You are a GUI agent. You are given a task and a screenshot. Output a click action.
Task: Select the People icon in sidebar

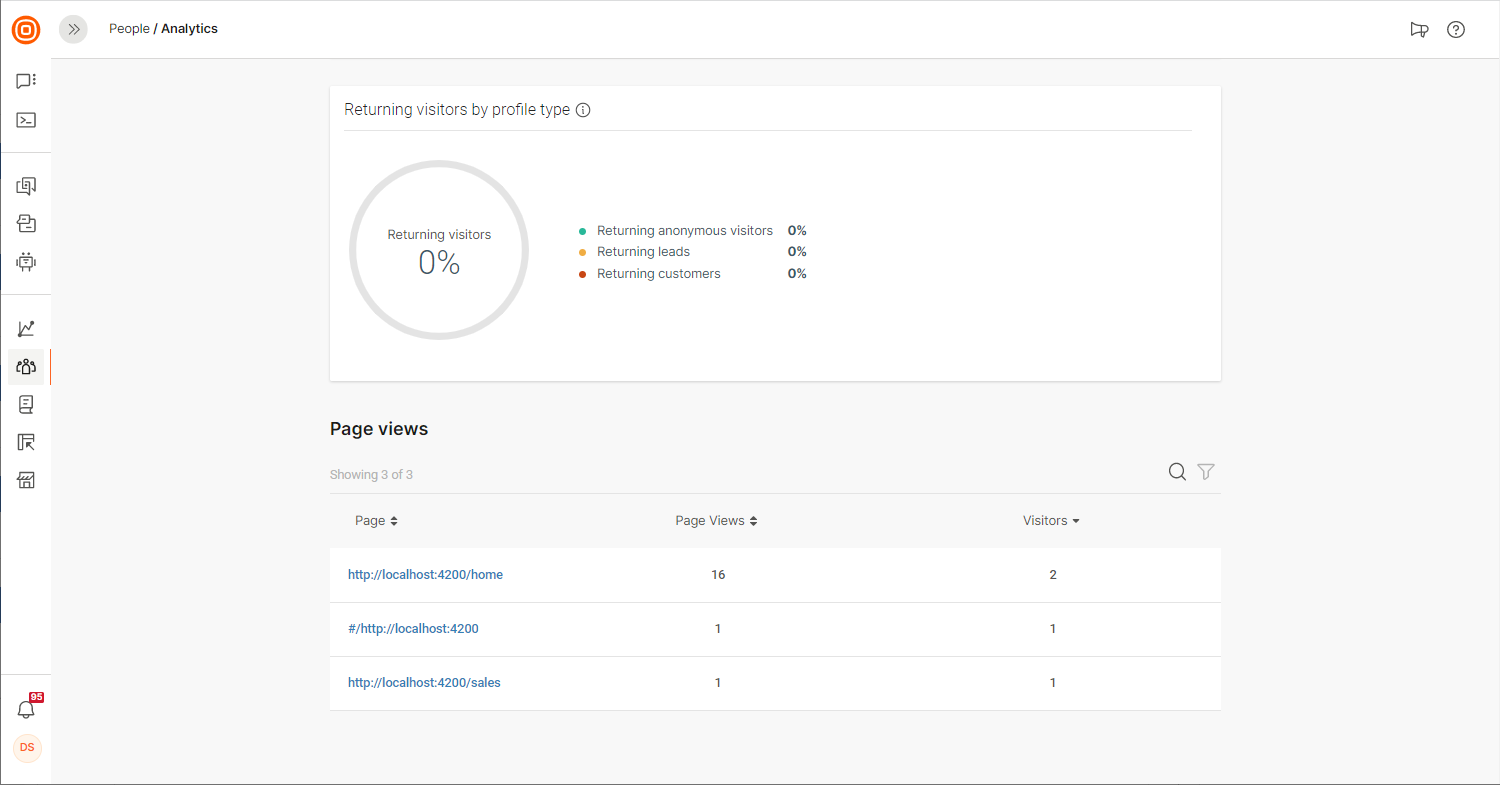point(26,367)
